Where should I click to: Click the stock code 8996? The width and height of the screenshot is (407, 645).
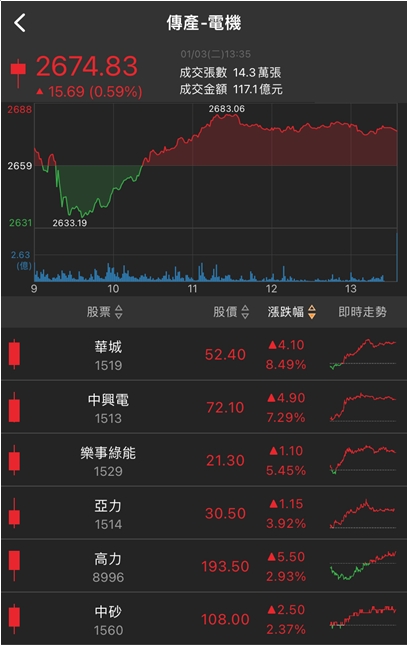tap(108, 578)
